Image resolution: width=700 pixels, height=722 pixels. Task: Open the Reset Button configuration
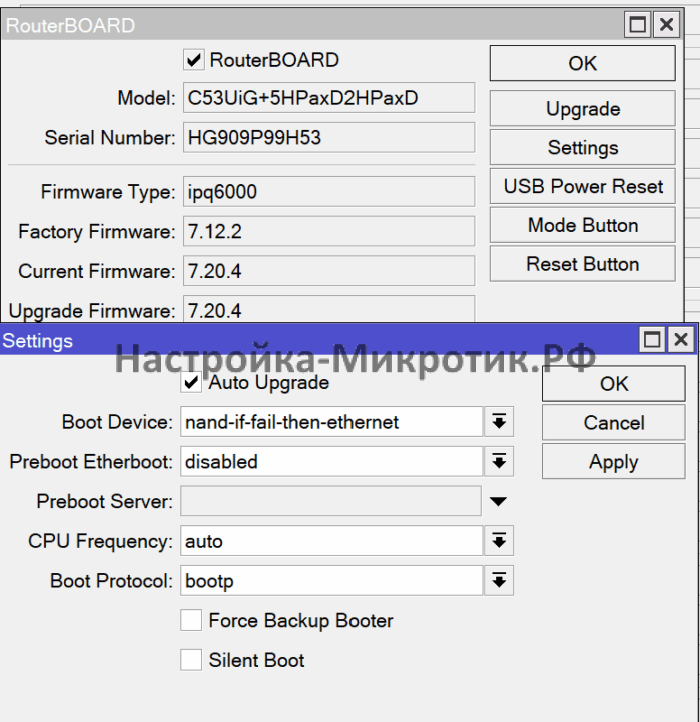[582, 265]
